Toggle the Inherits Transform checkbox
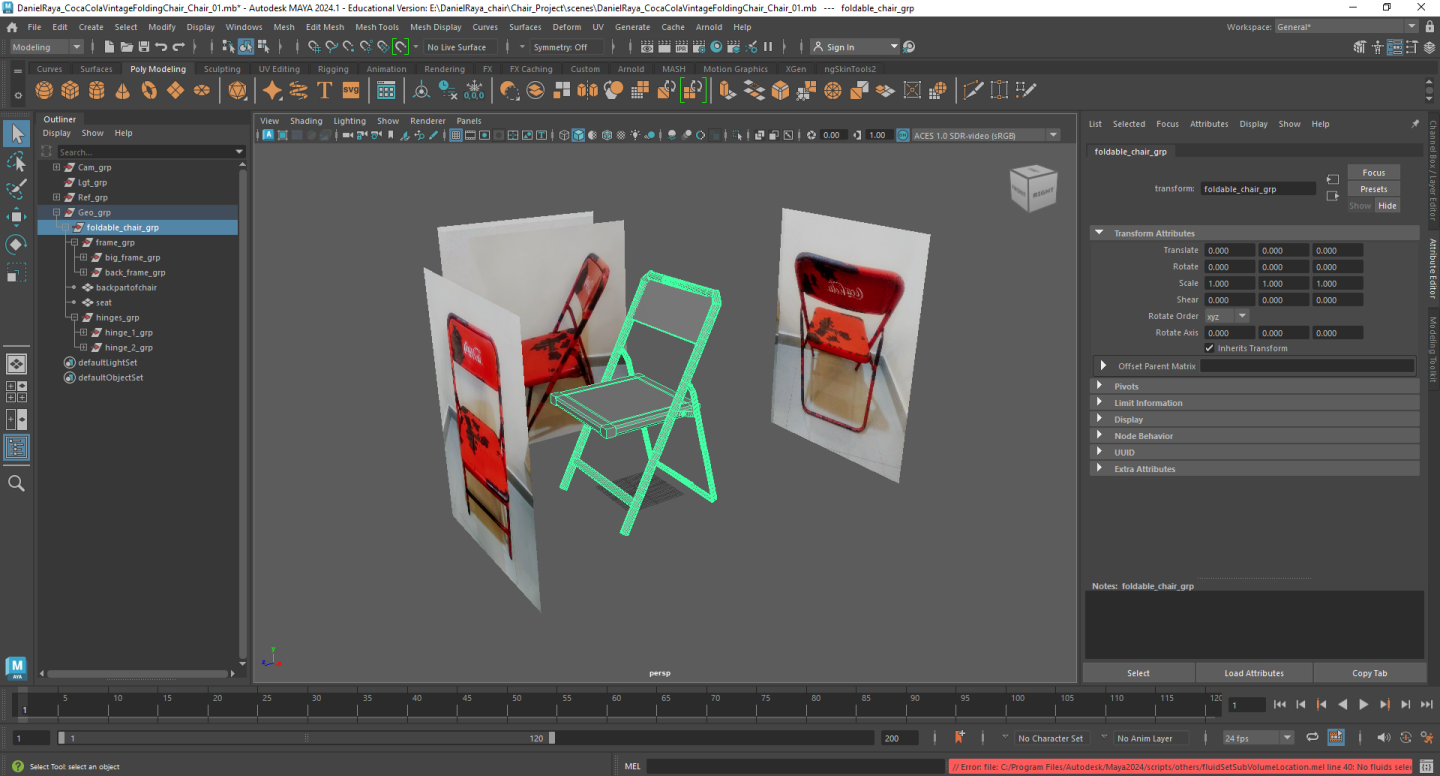Viewport: 1440px width, 776px height. point(1210,348)
